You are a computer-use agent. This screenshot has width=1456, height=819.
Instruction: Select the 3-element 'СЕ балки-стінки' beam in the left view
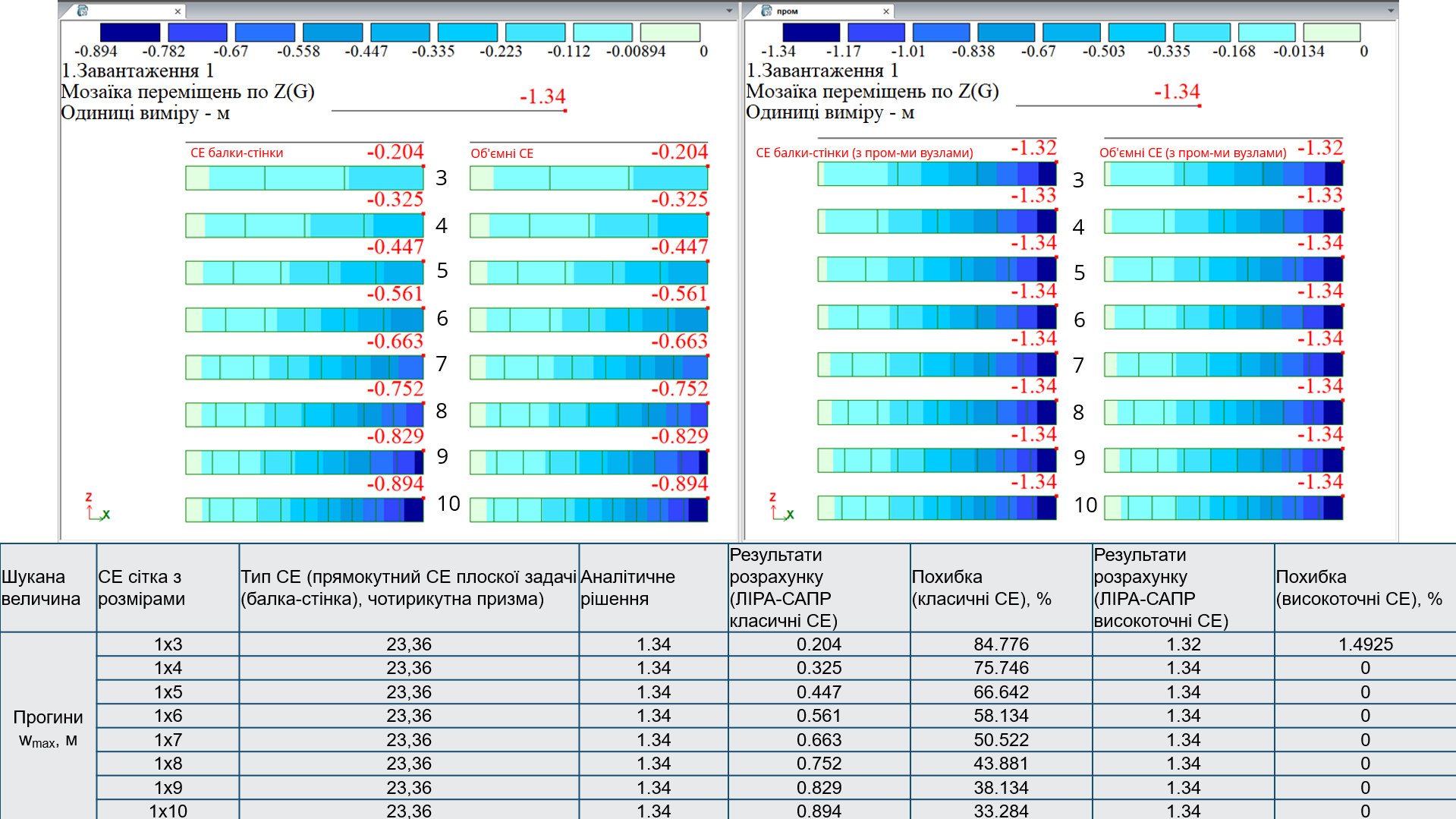(304, 178)
